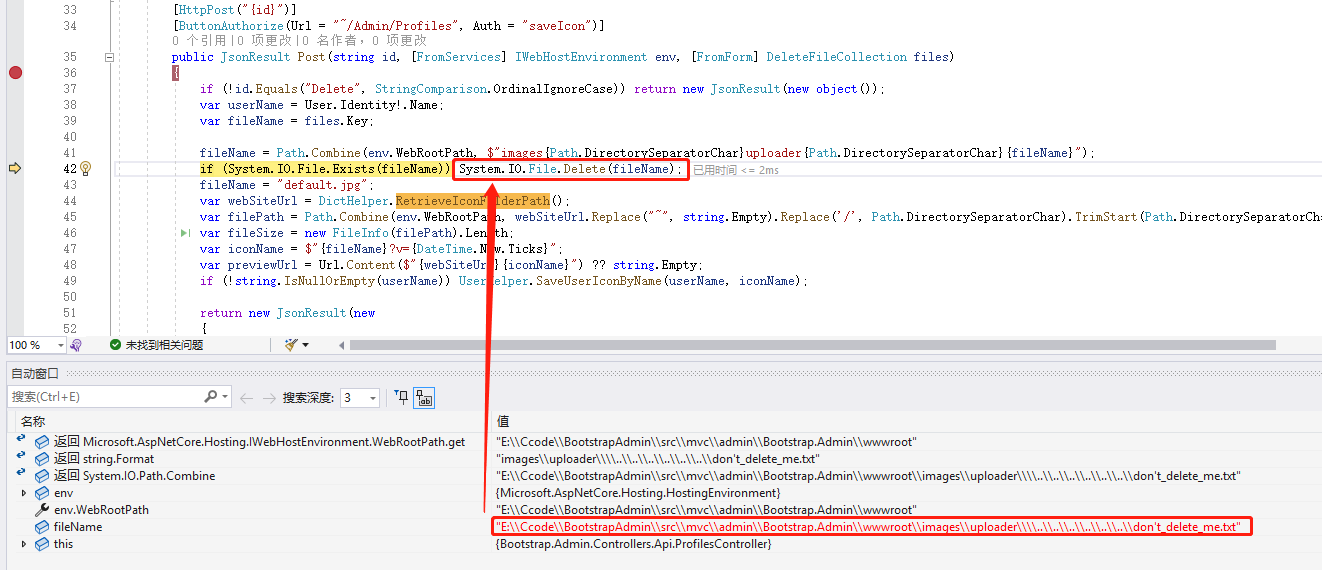Click the 名称 column header
Viewport: 1322px width, 570px height.
coord(33,422)
